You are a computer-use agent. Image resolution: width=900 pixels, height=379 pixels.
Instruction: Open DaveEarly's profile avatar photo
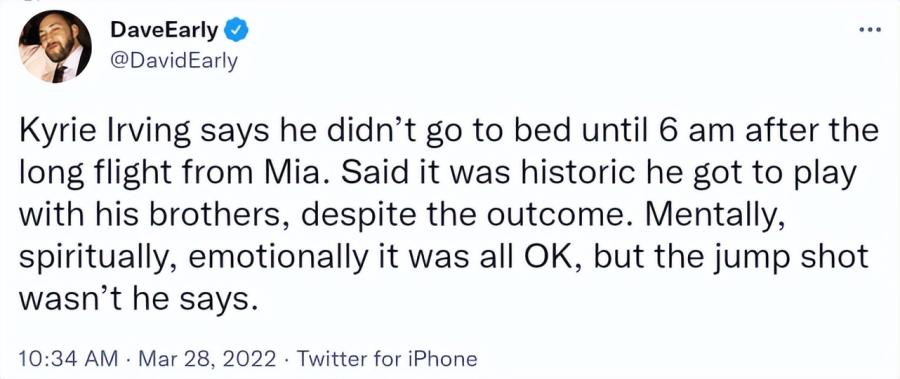[x=55, y=47]
